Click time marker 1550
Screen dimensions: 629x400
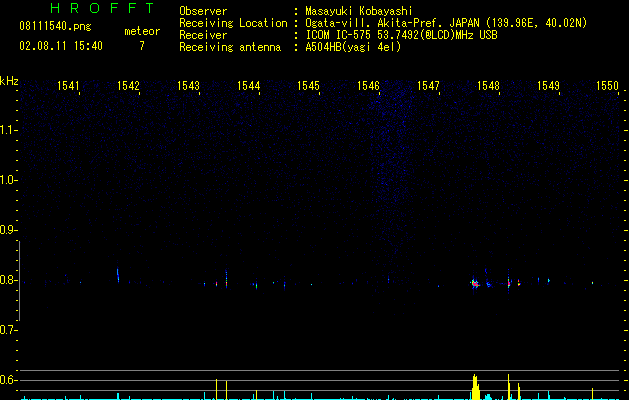point(607,86)
